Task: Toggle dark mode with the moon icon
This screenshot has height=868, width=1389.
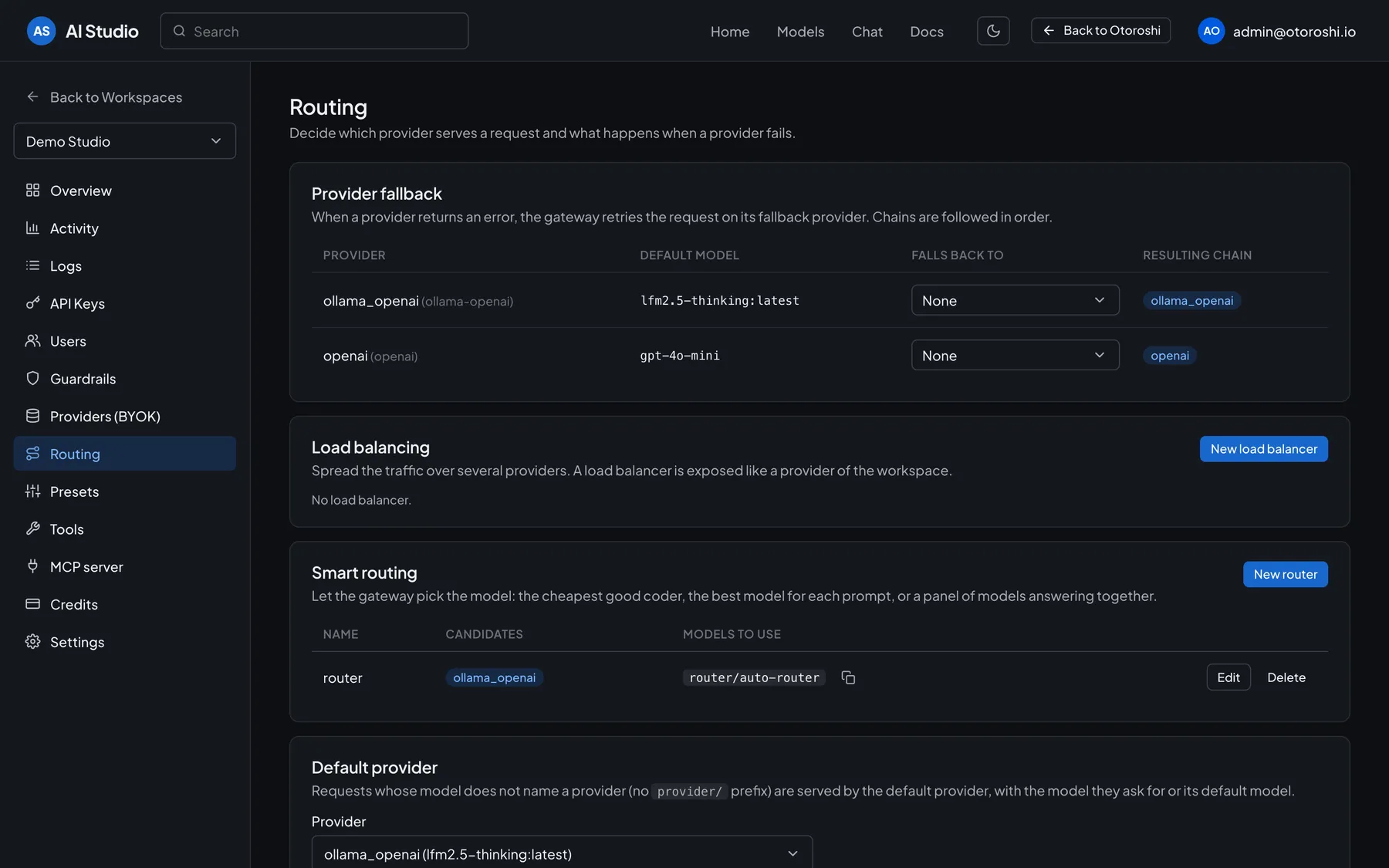Action: [993, 31]
